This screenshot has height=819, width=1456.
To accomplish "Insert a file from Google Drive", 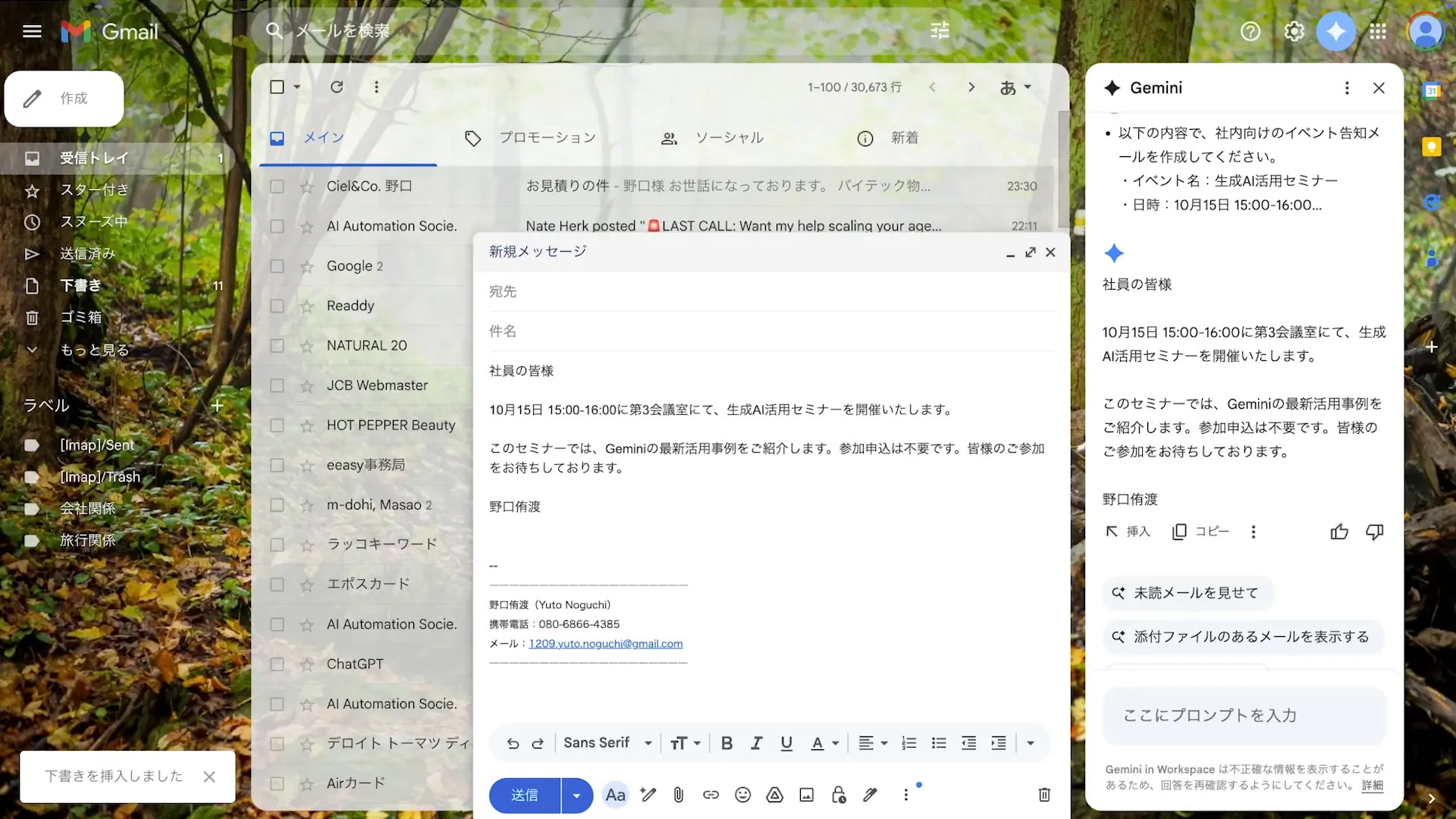I will pyautogui.click(x=775, y=795).
